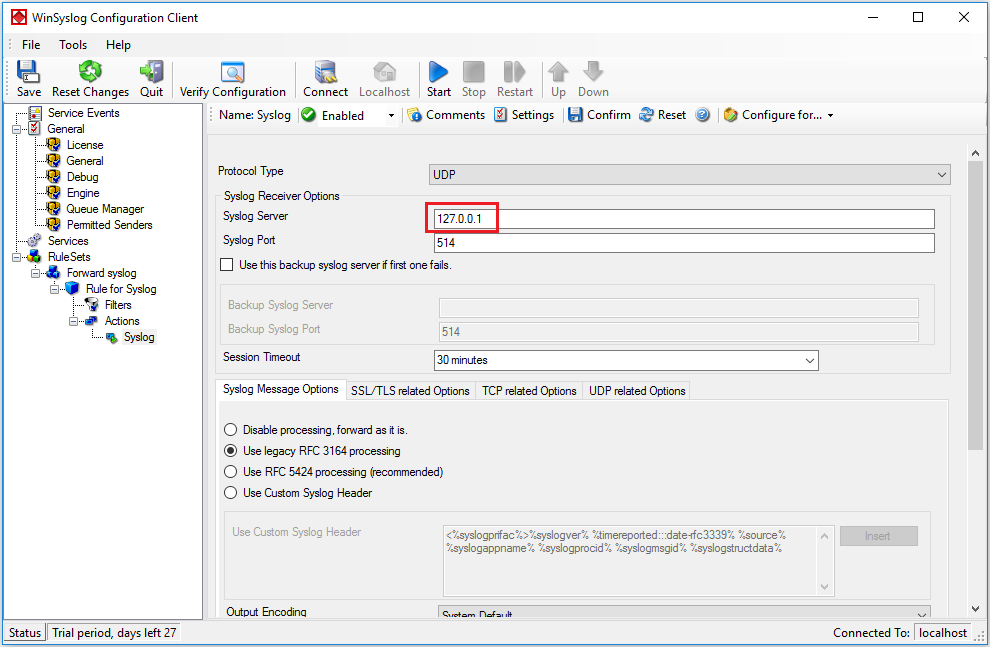Select the Services tree node
This screenshot has width=990, height=647.
tap(68, 241)
